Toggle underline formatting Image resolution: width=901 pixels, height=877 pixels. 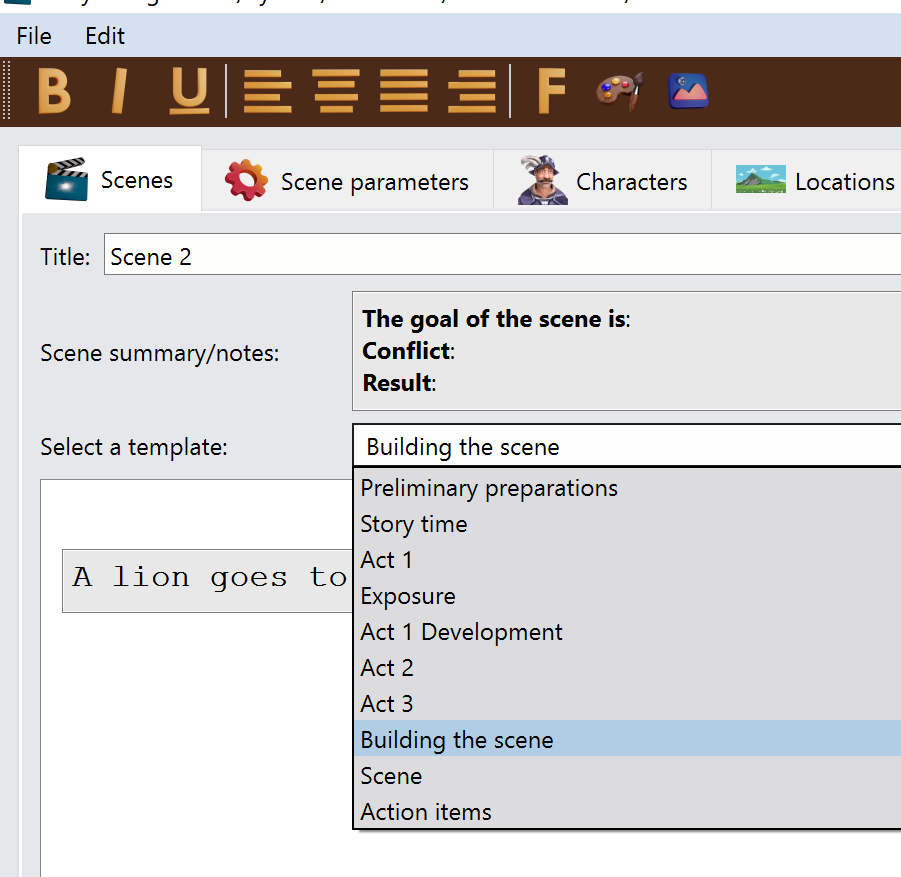188,92
